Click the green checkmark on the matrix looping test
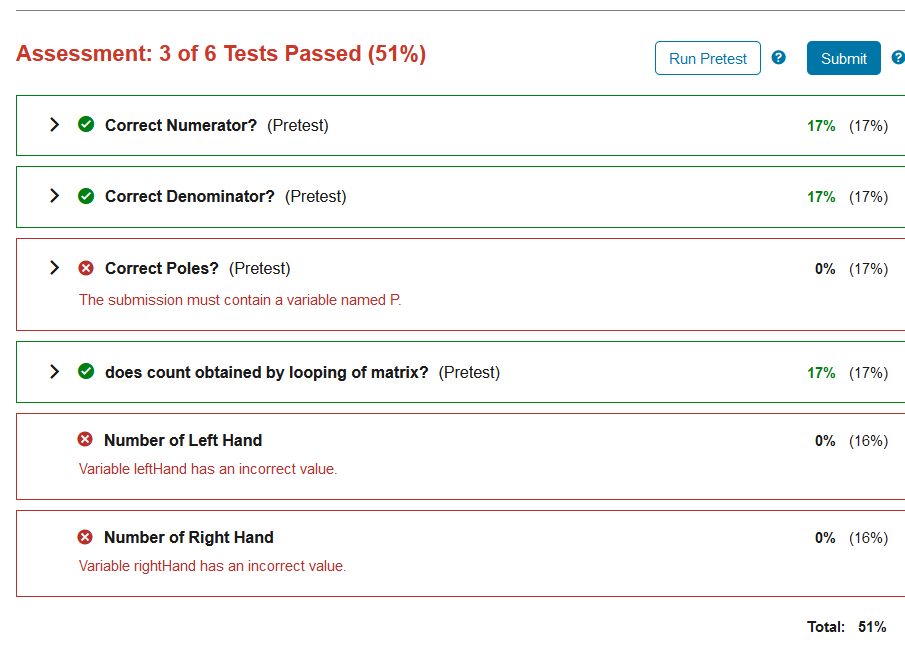The height and width of the screenshot is (658, 905). coord(86,371)
